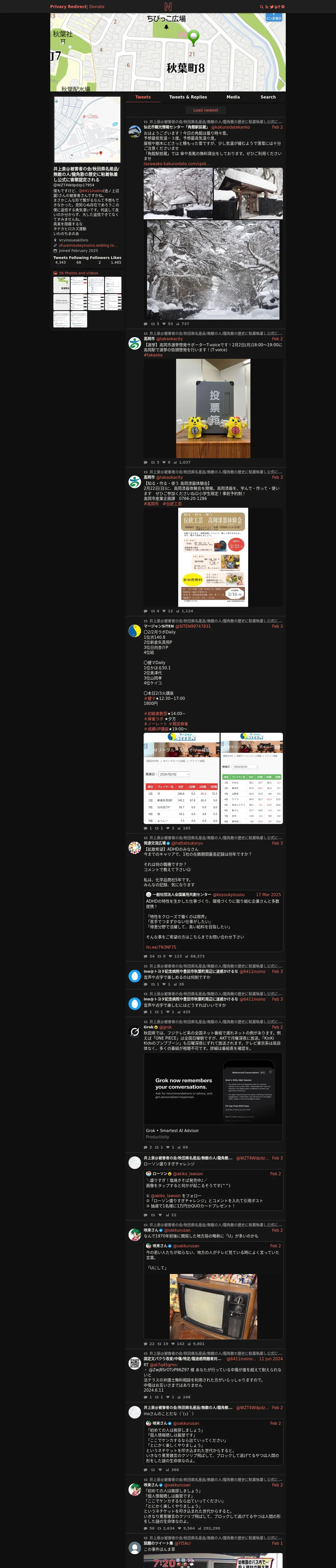
Task: Open profile on Twitter via bird icon
Action: 272,7
